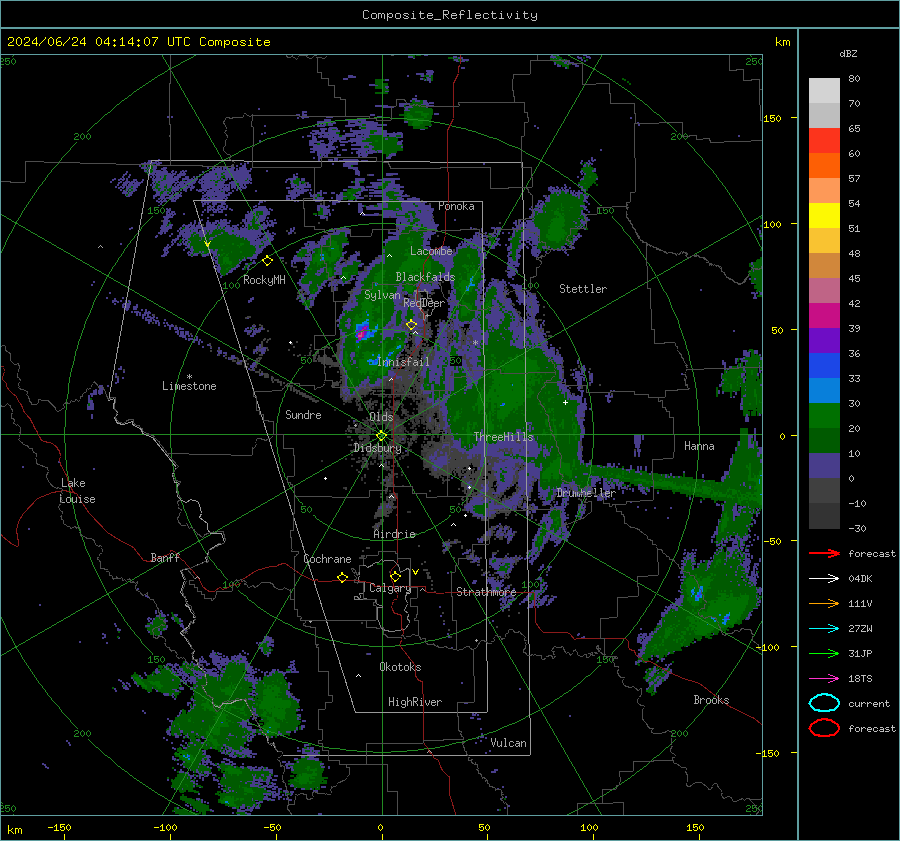Click the 04DK legend label text

[x=860, y=578]
